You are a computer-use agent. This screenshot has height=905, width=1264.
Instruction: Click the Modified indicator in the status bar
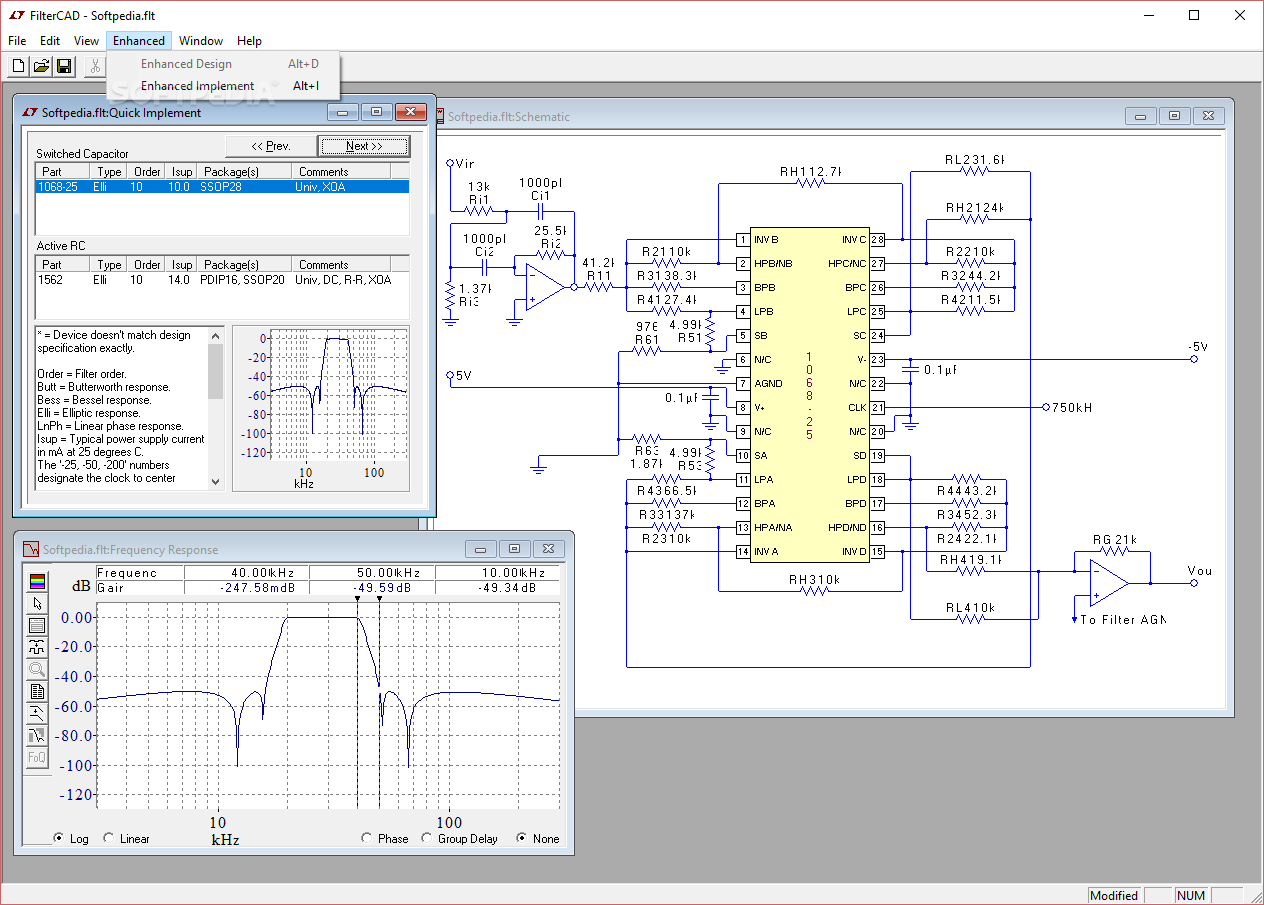pyautogui.click(x=1114, y=895)
